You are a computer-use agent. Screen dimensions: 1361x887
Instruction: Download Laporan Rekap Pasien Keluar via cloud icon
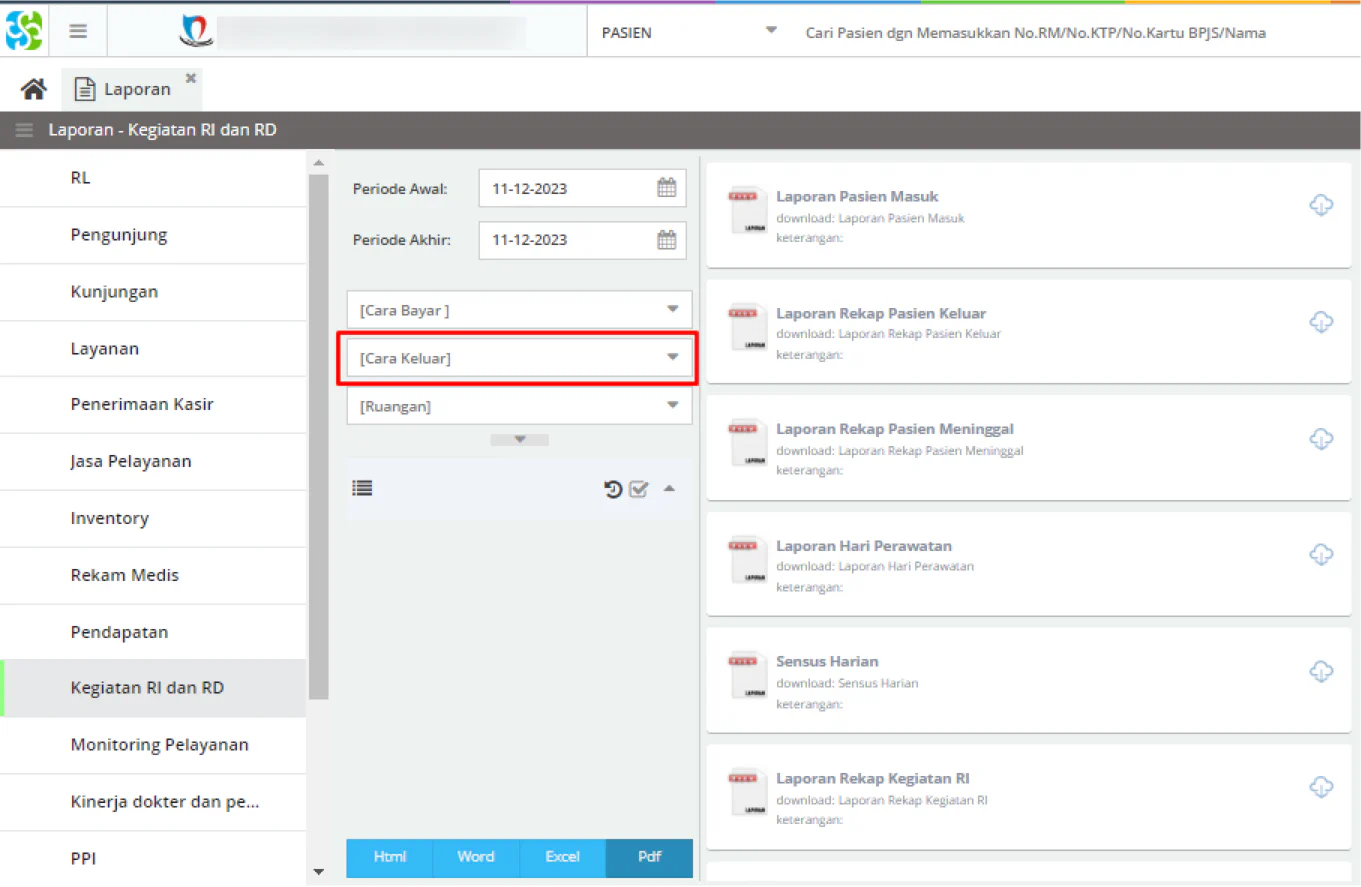tap(1321, 322)
